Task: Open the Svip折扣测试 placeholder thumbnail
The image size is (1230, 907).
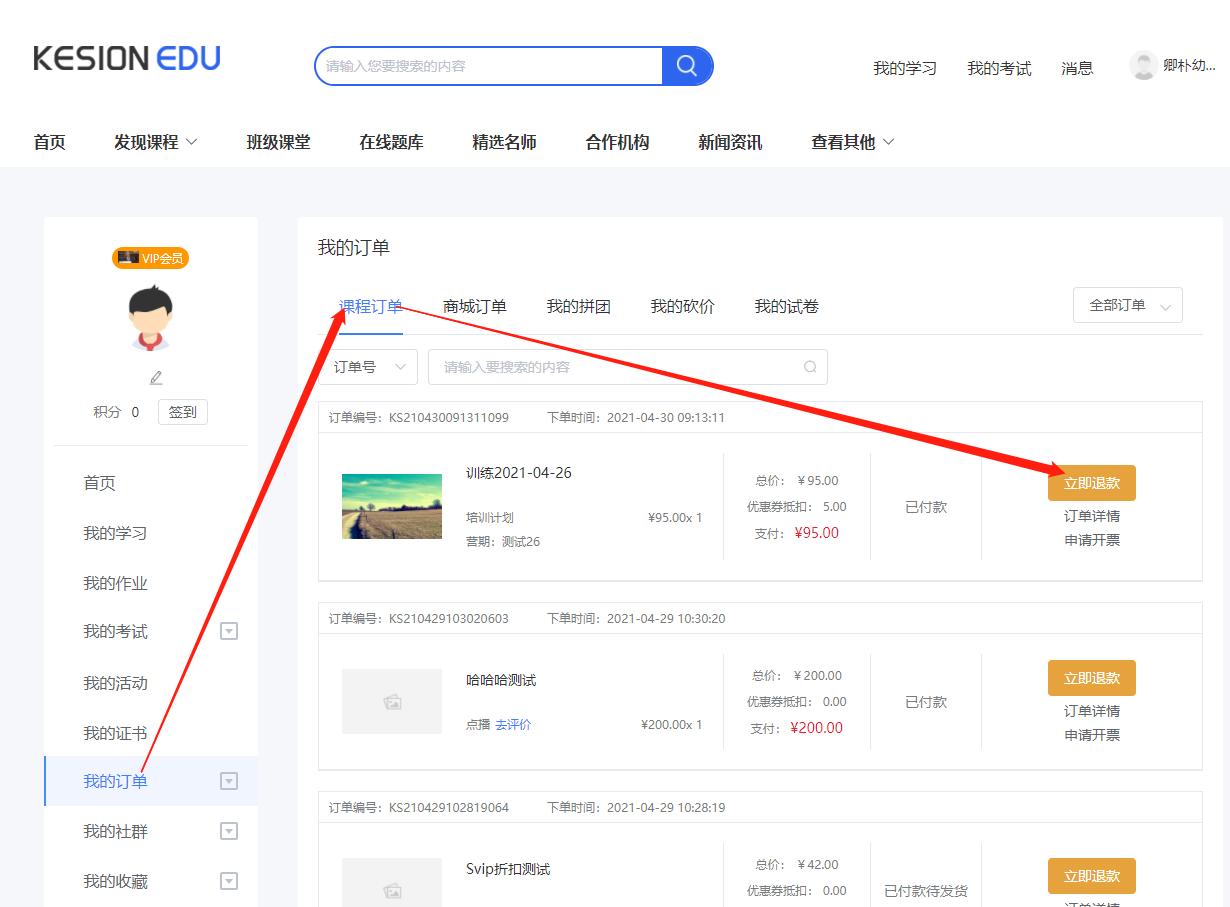Action: tap(392, 883)
